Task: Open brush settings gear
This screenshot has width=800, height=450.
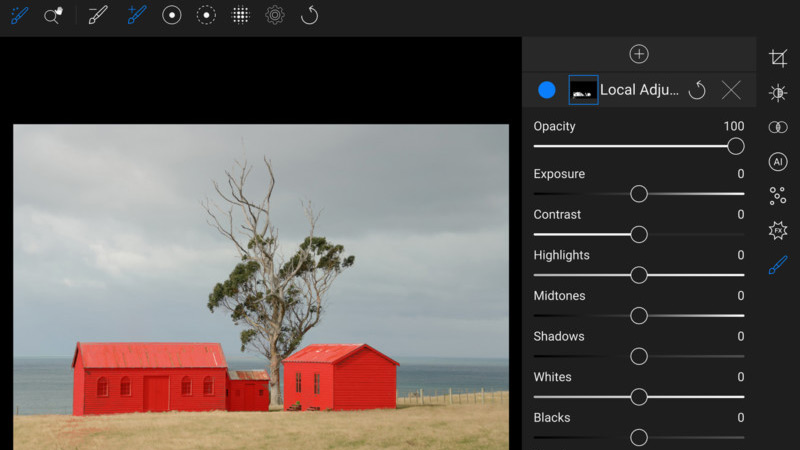Action: [x=275, y=15]
